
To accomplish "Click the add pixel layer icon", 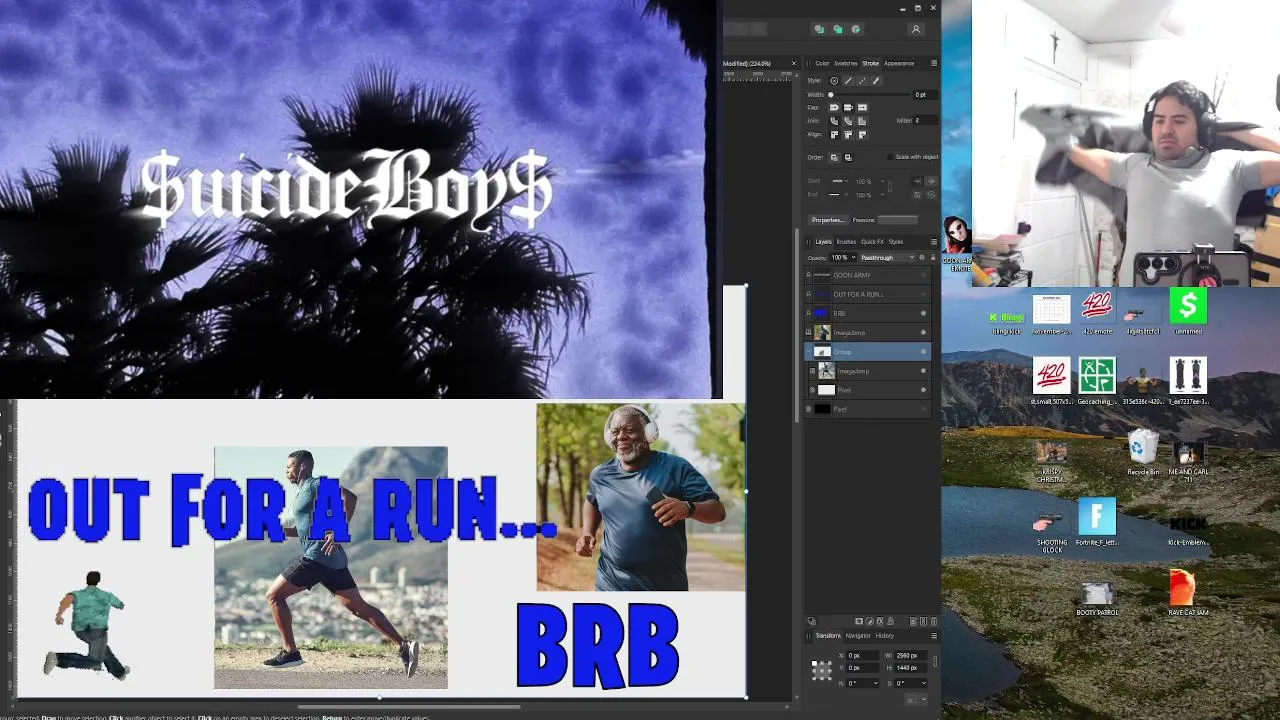I will (923, 621).
